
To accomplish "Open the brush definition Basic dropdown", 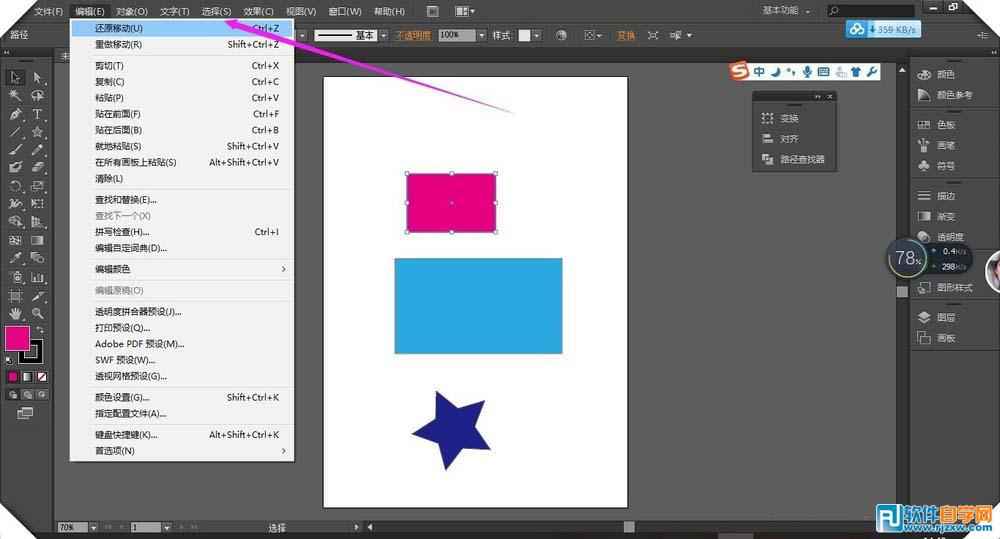I will point(383,36).
